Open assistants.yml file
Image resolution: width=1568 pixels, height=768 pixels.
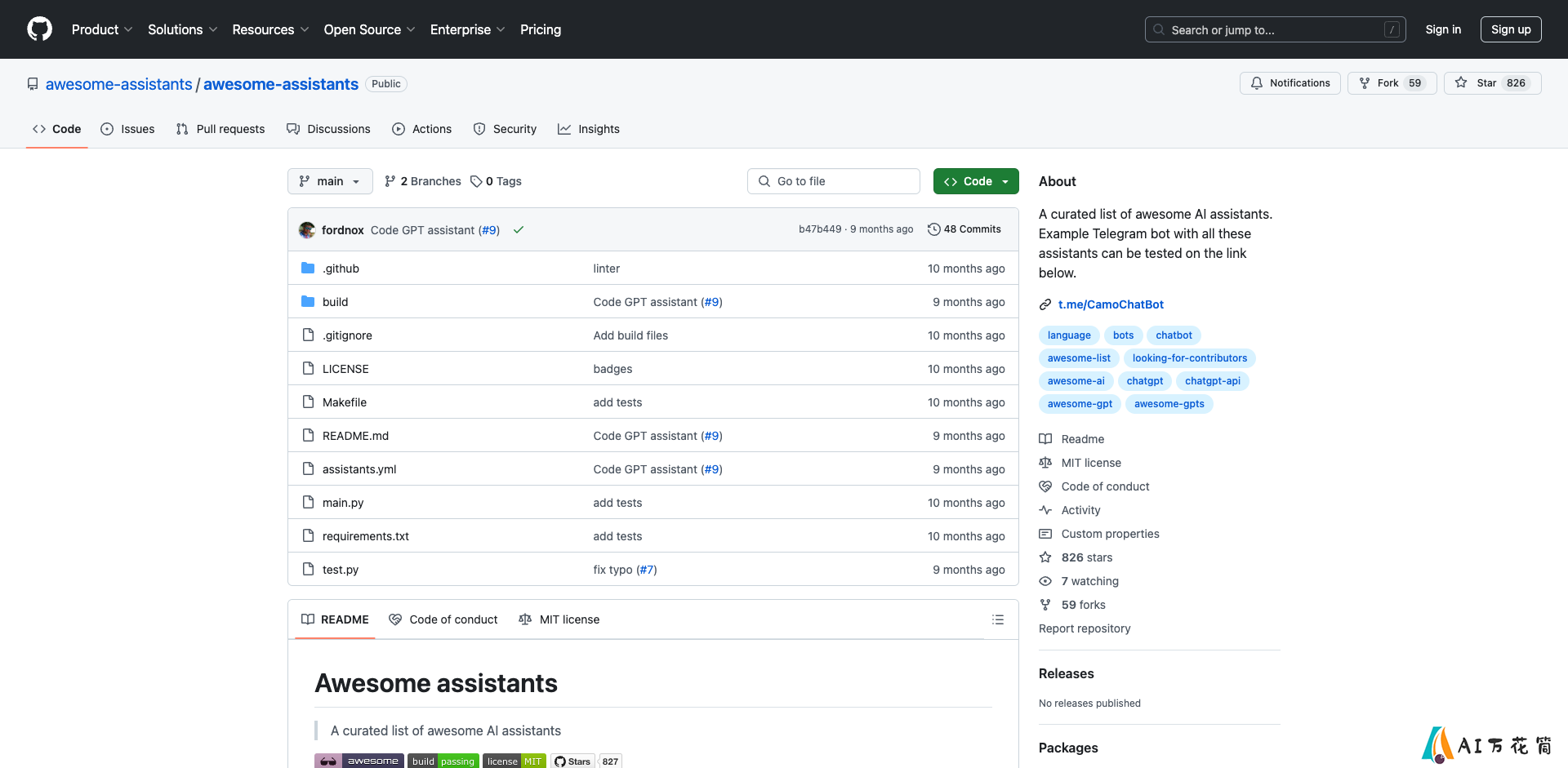pos(359,469)
